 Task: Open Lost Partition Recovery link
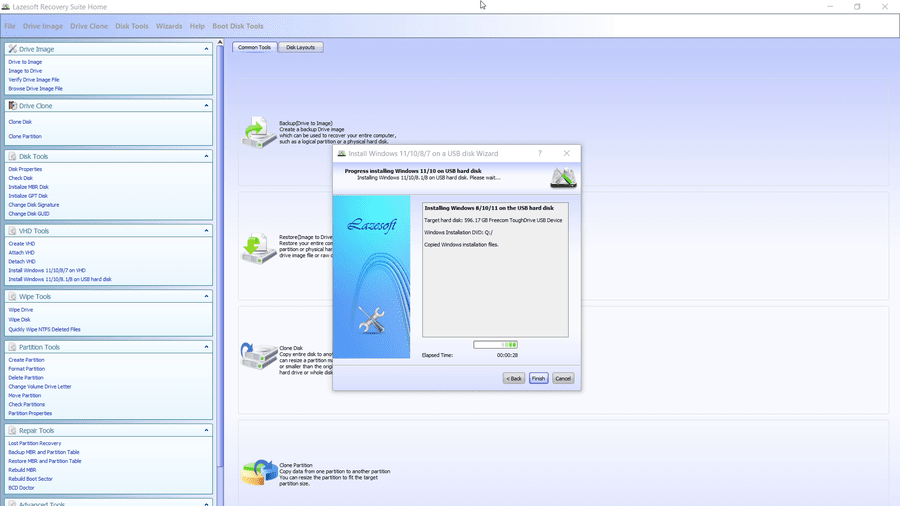35,443
